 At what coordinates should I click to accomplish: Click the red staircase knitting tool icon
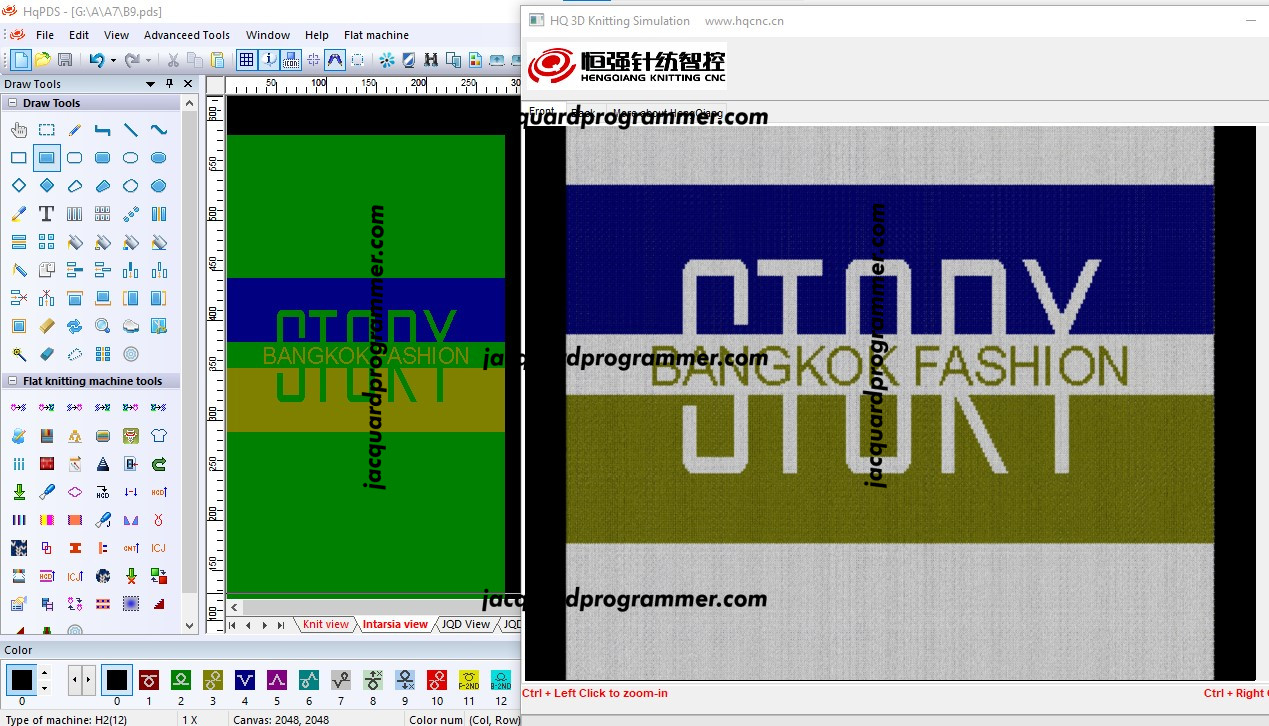point(159,604)
